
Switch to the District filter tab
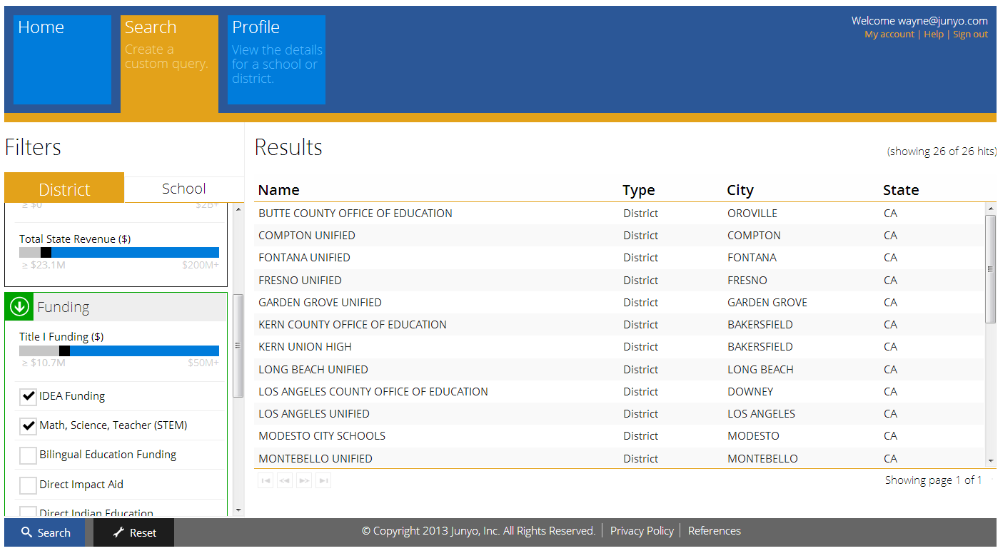click(x=64, y=188)
